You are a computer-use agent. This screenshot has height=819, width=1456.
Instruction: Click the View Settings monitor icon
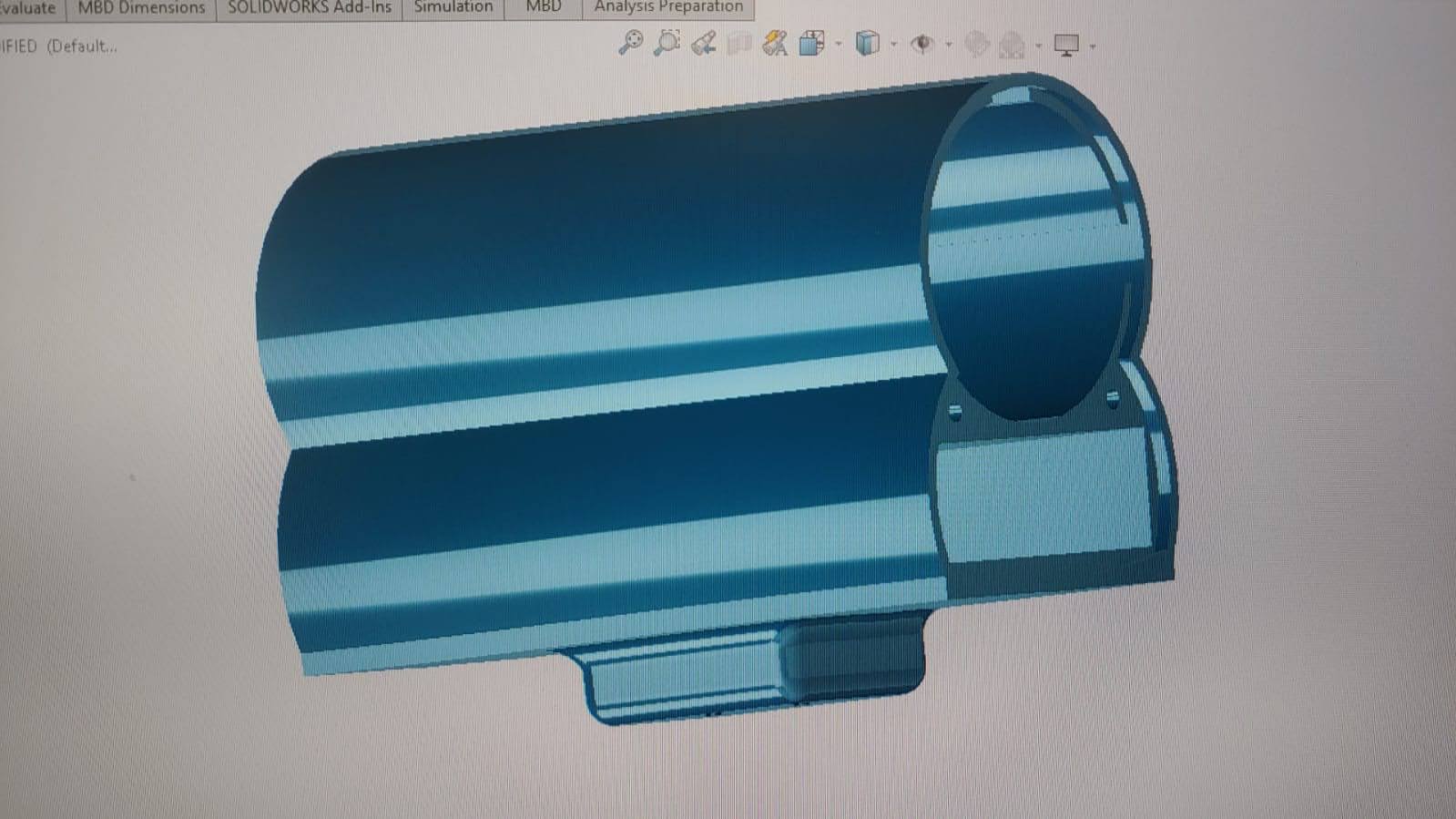[1066, 45]
